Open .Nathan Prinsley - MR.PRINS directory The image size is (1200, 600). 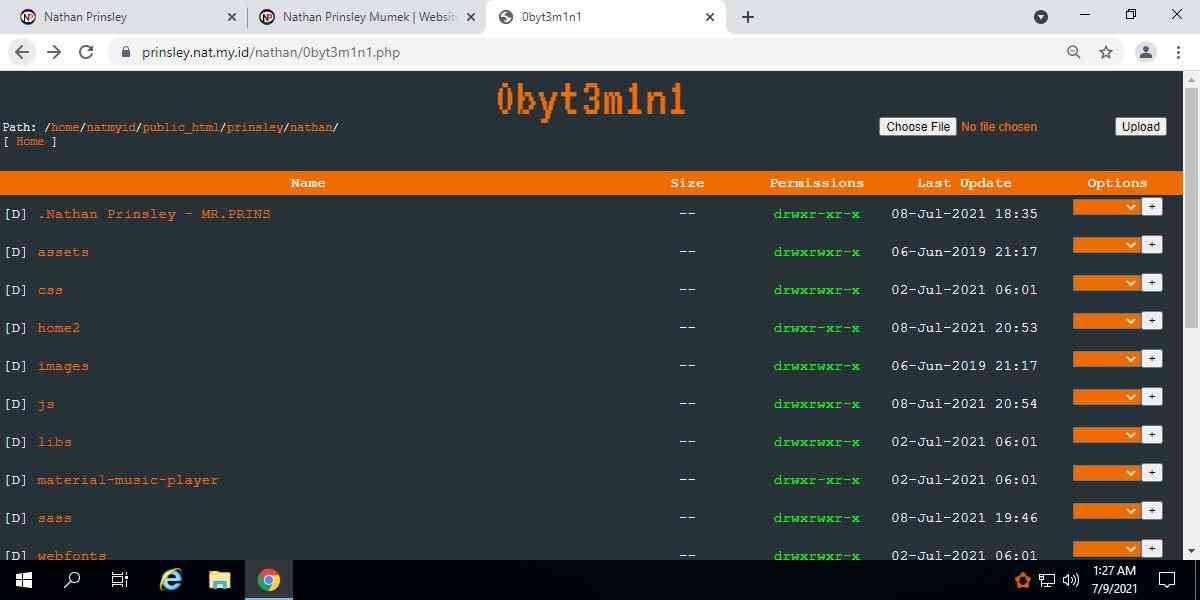click(x=154, y=214)
